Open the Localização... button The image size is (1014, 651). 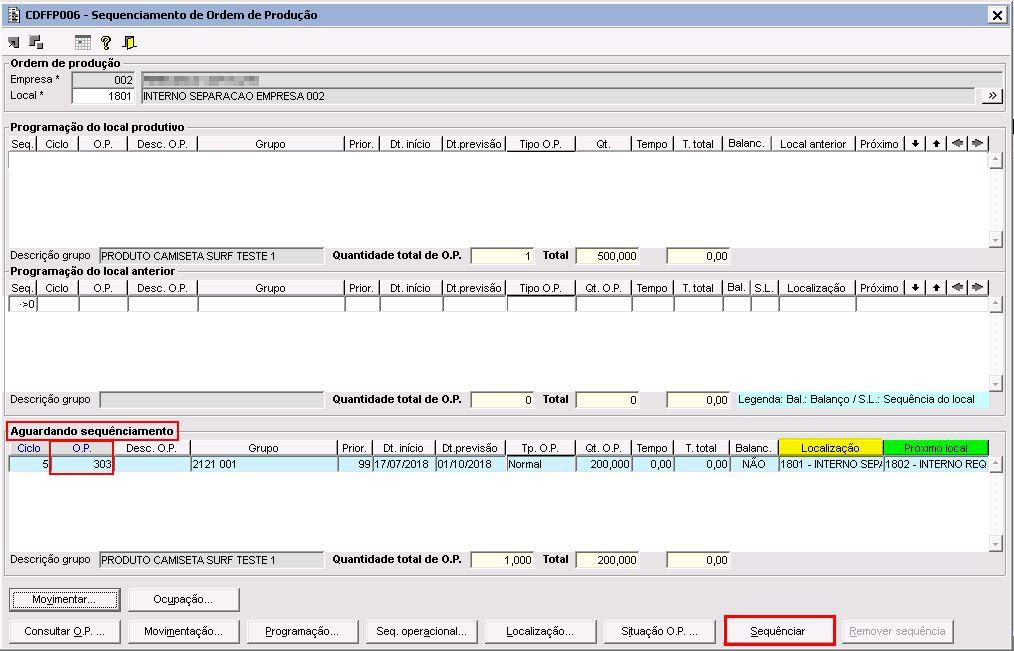click(x=541, y=631)
